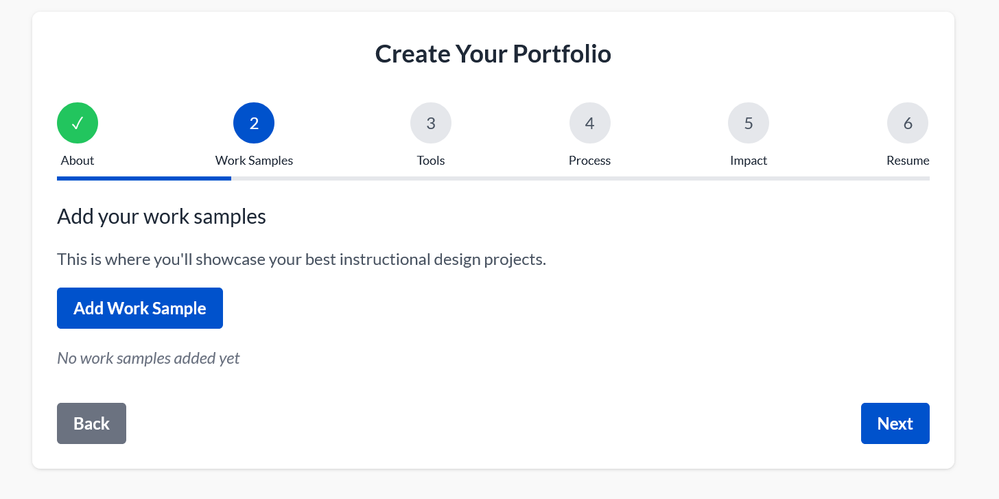Click the Create Your Portfolio title
Screen dimensions: 999x499
(493, 53)
